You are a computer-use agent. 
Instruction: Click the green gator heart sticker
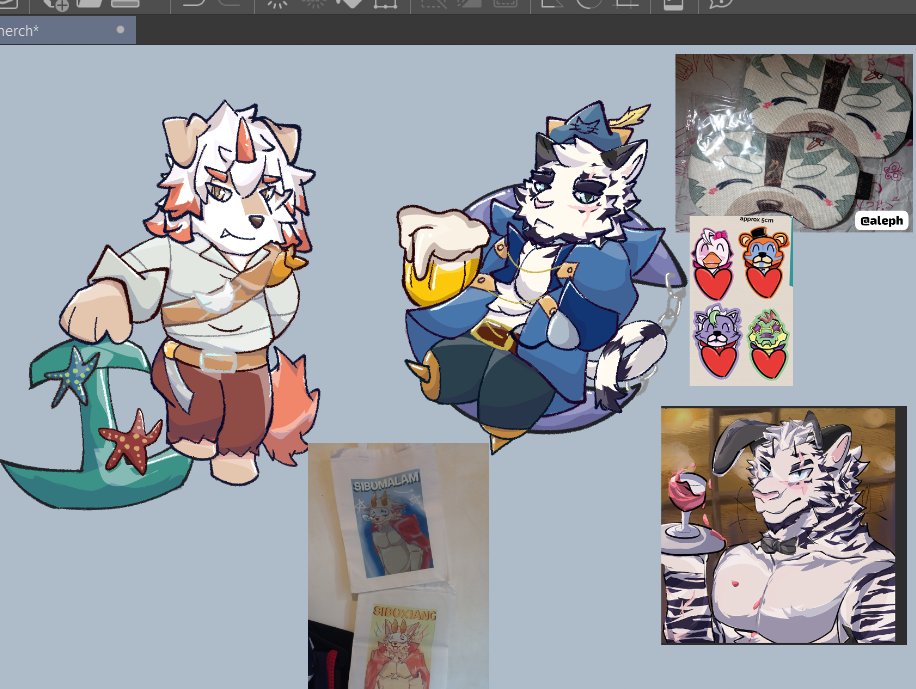[767, 344]
